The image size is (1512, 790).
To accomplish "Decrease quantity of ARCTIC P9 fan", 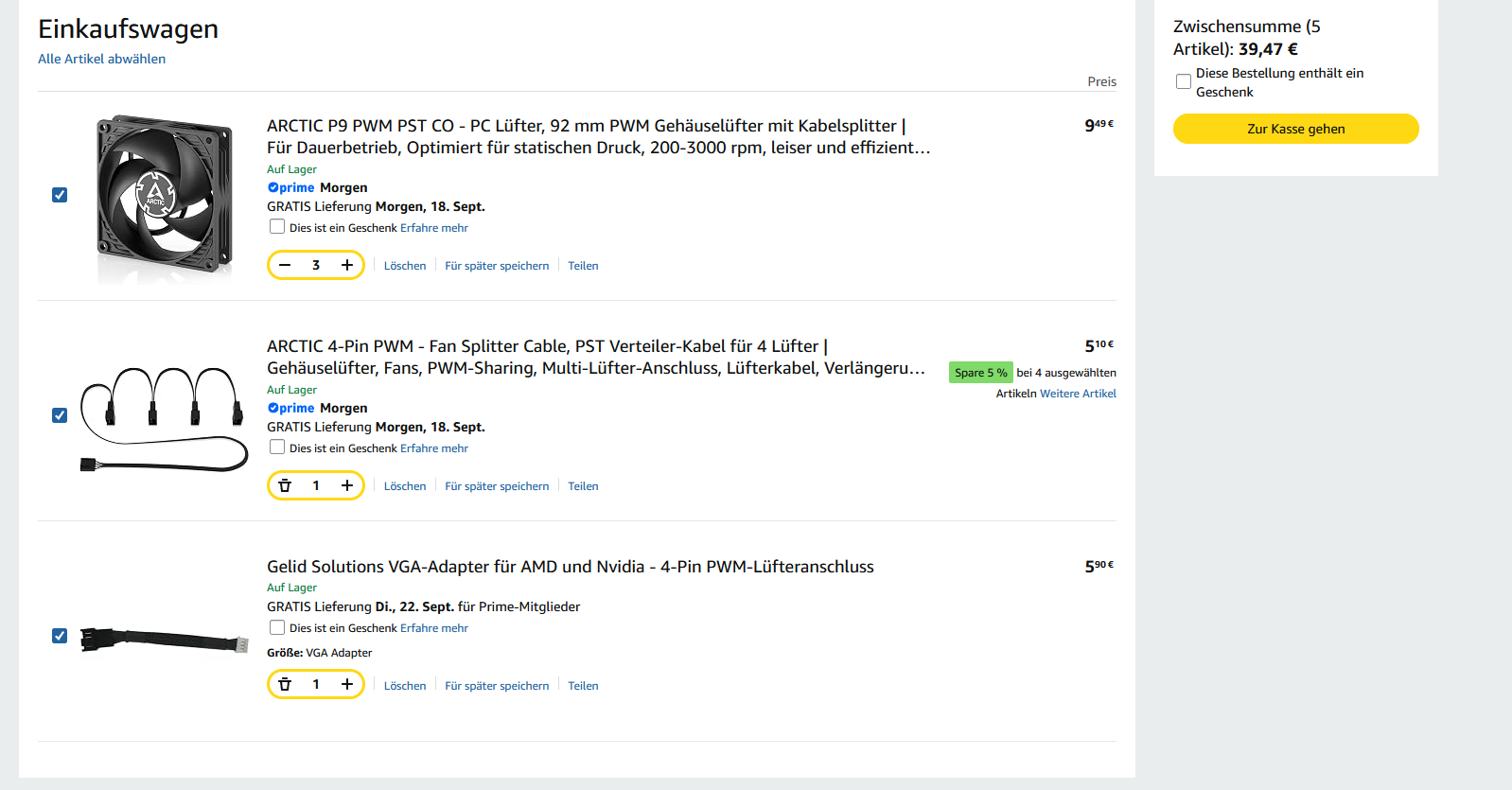I will (285, 265).
